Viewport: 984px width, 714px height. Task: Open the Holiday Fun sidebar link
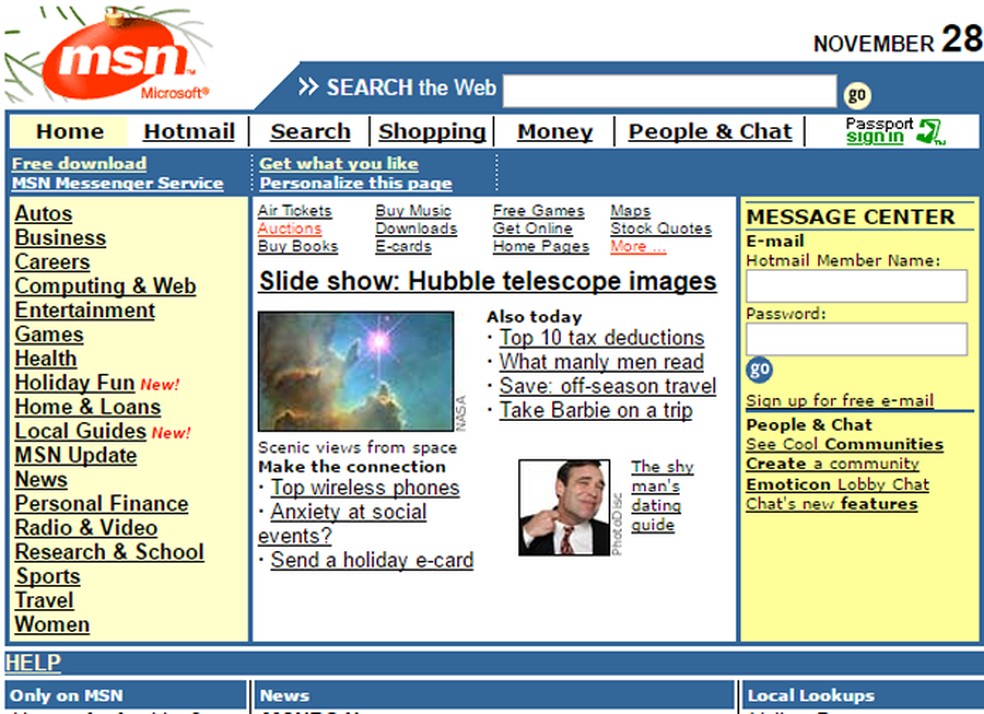72,382
